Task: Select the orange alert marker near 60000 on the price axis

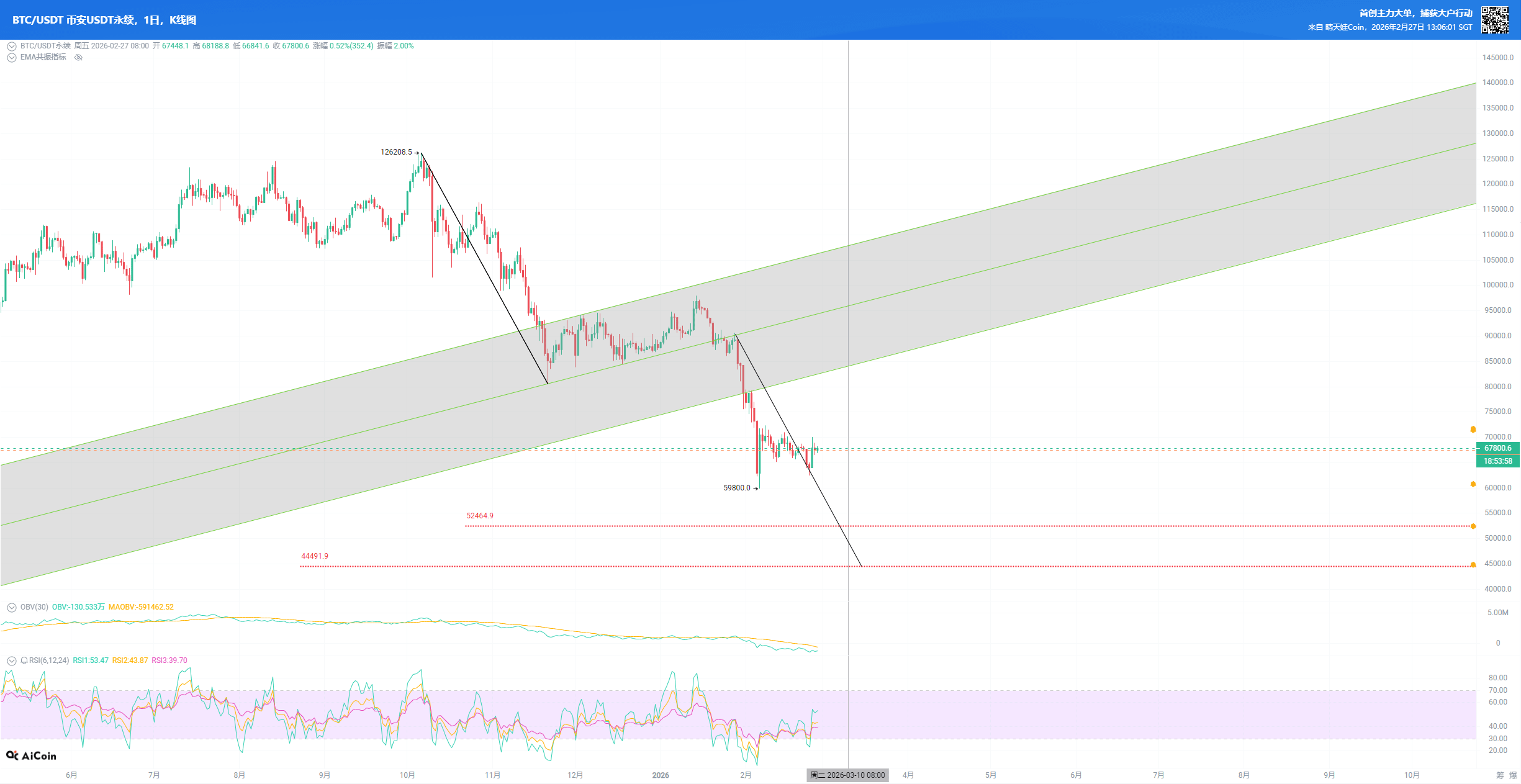Action: (x=1473, y=484)
